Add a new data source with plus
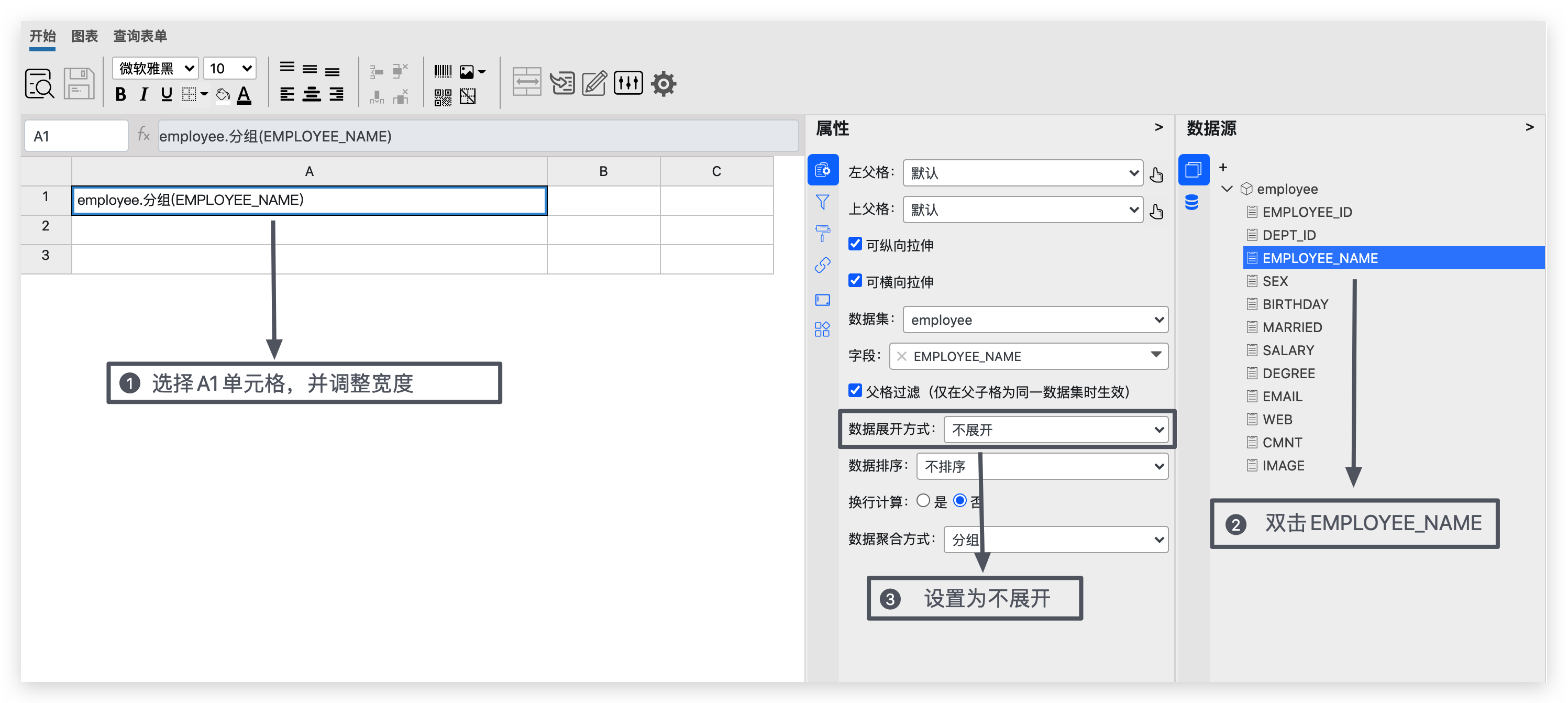 tap(1223, 167)
